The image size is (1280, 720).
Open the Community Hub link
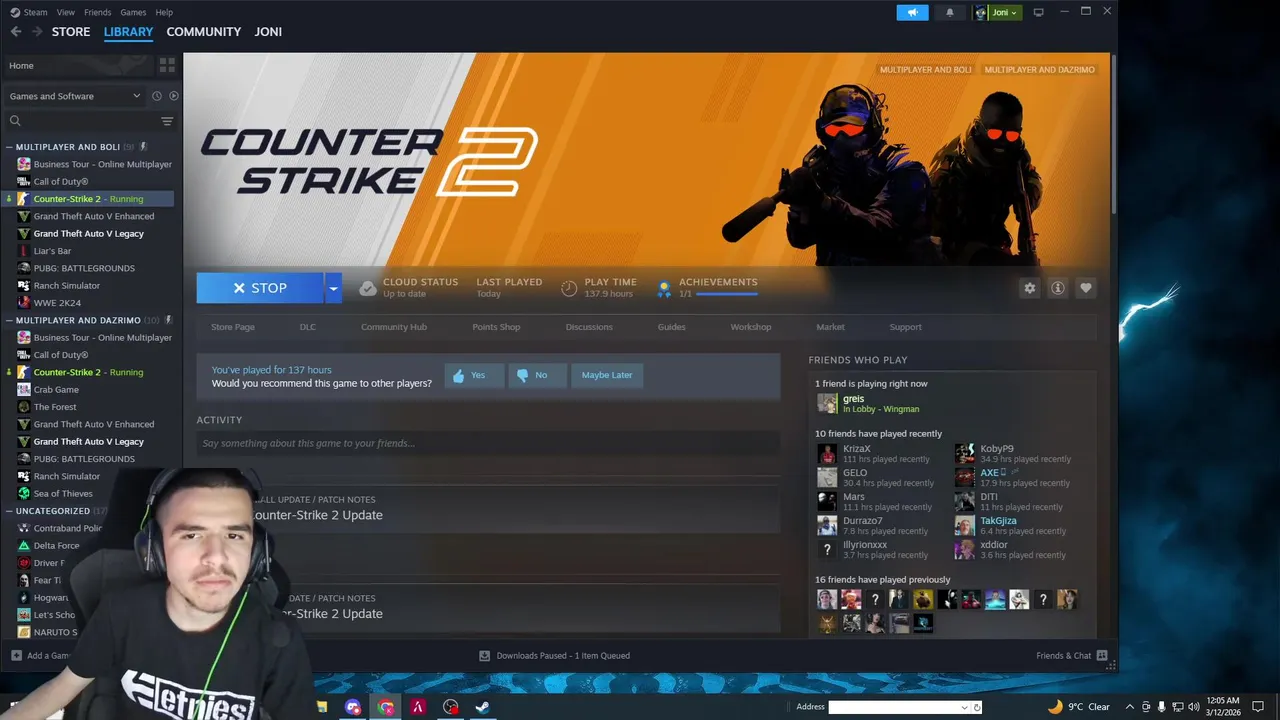pos(394,327)
